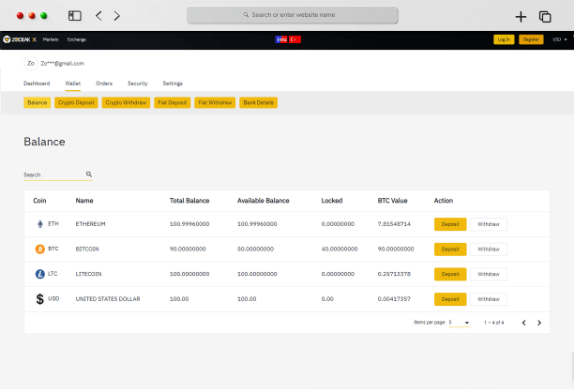Click the ETHEREUM name cell

coord(90,224)
